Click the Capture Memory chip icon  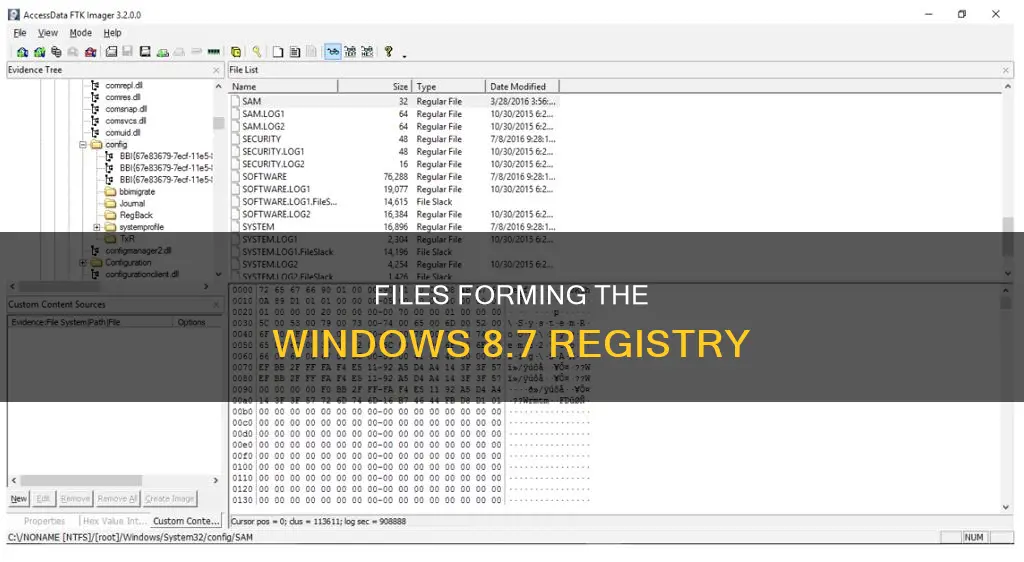[x=214, y=52]
